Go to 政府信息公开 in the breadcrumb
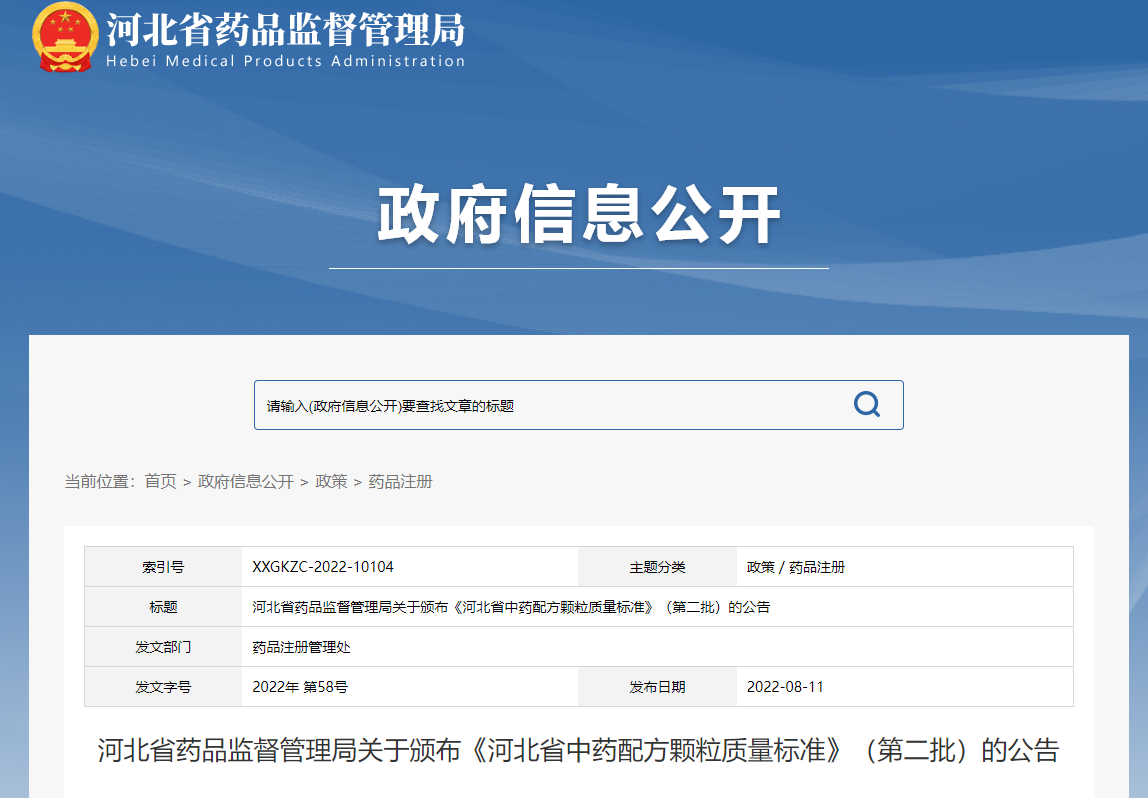This screenshot has width=1148, height=798. coord(246,482)
